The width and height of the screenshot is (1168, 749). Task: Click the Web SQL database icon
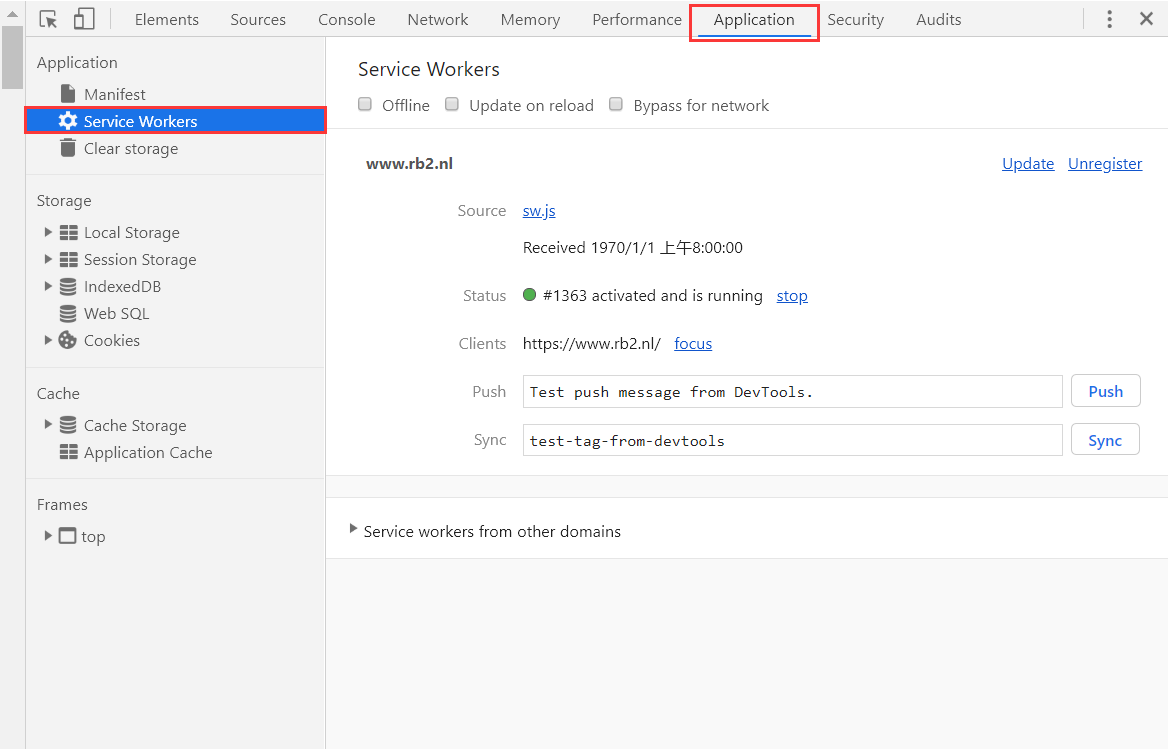[x=68, y=313]
